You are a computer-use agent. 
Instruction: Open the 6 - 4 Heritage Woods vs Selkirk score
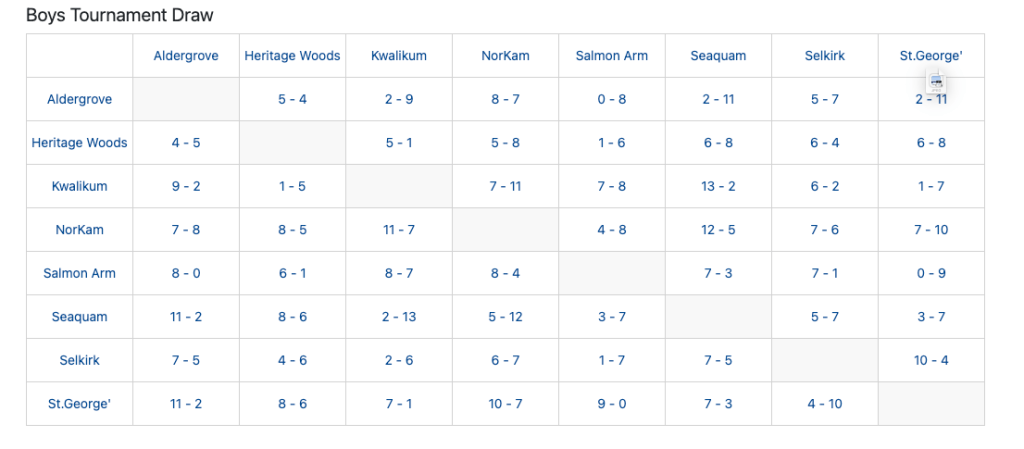click(x=825, y=143)
